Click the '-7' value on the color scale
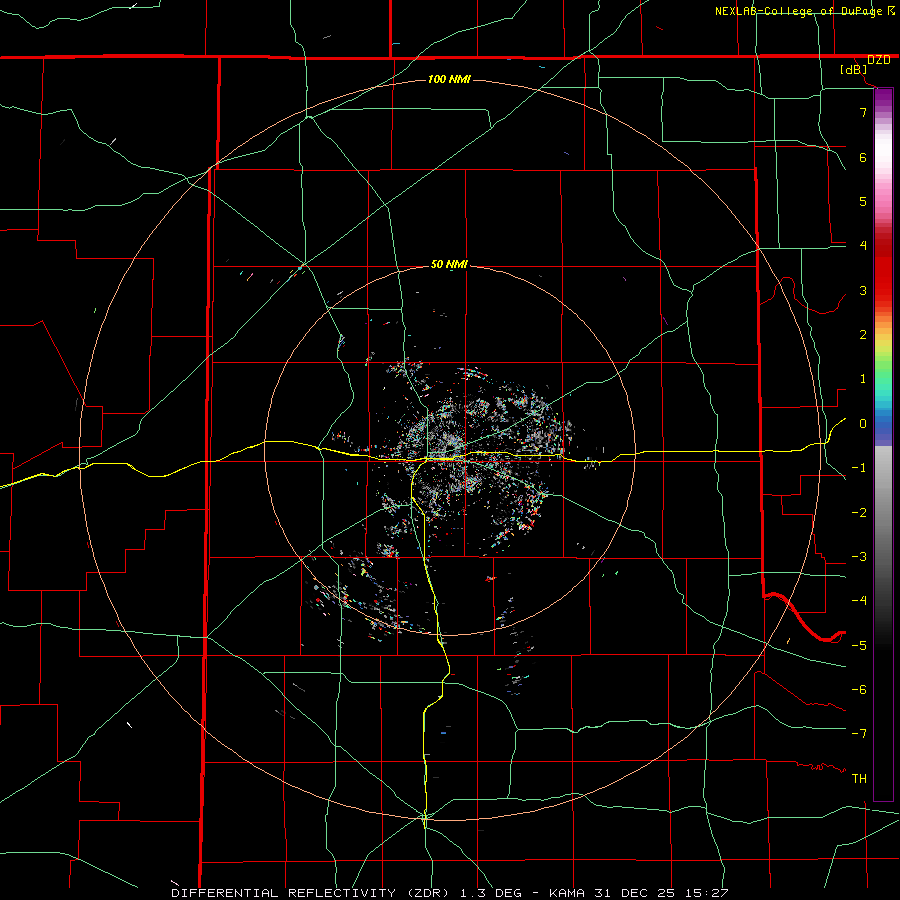900x900 pixels. coord(859,734)
